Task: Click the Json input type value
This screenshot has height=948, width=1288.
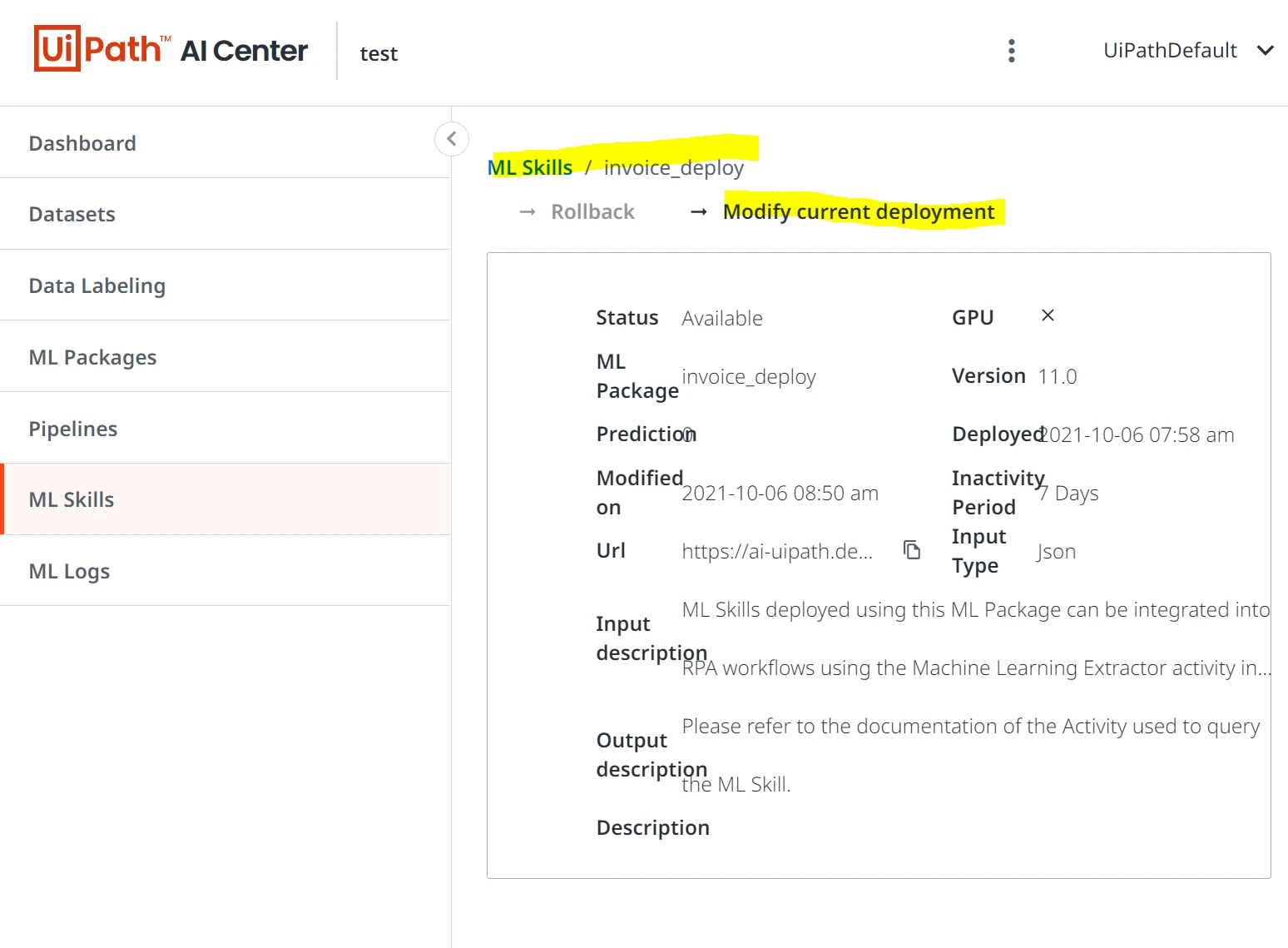Action: point(1057,552)
